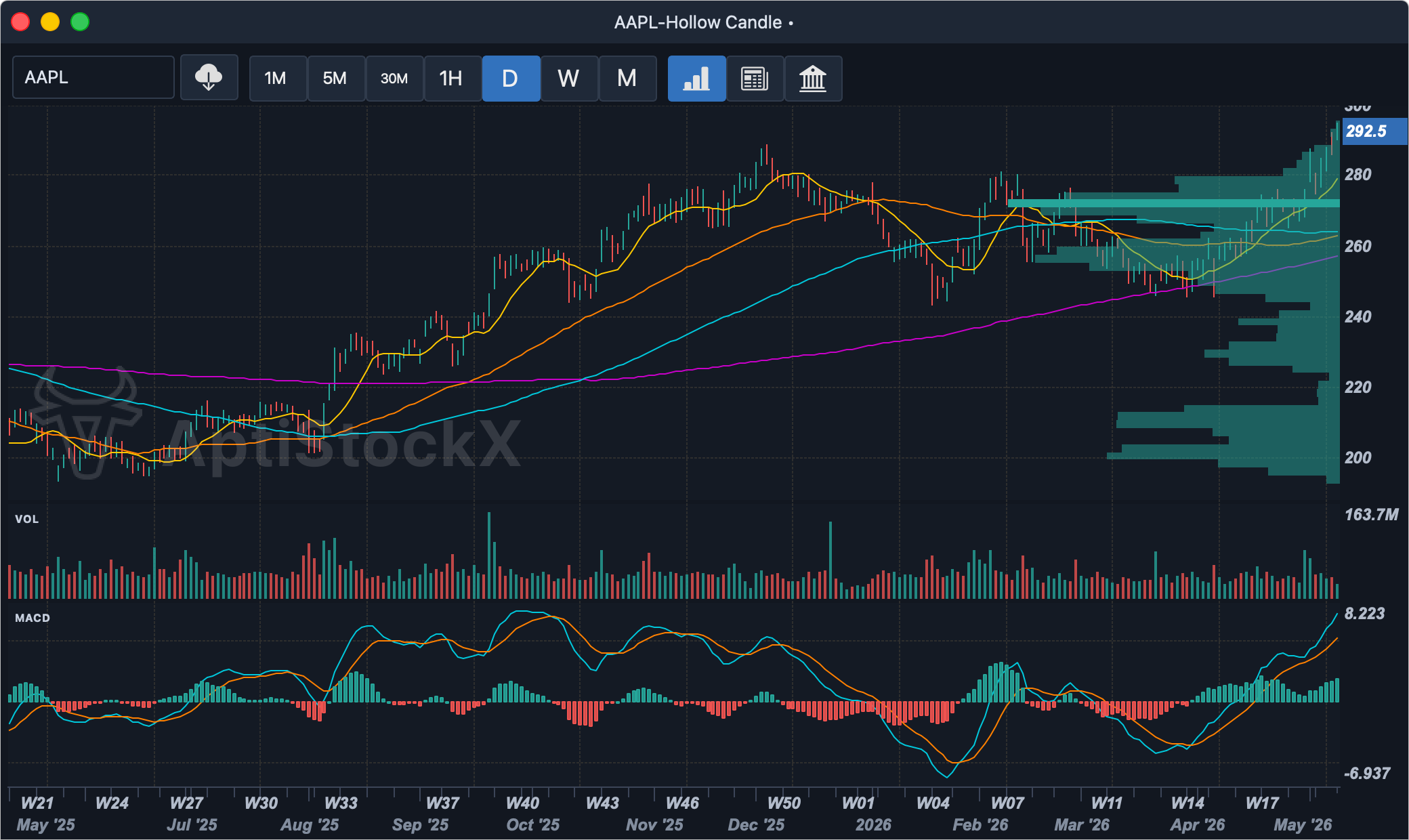Select the 1H hourly timeframe

(453, 79)
